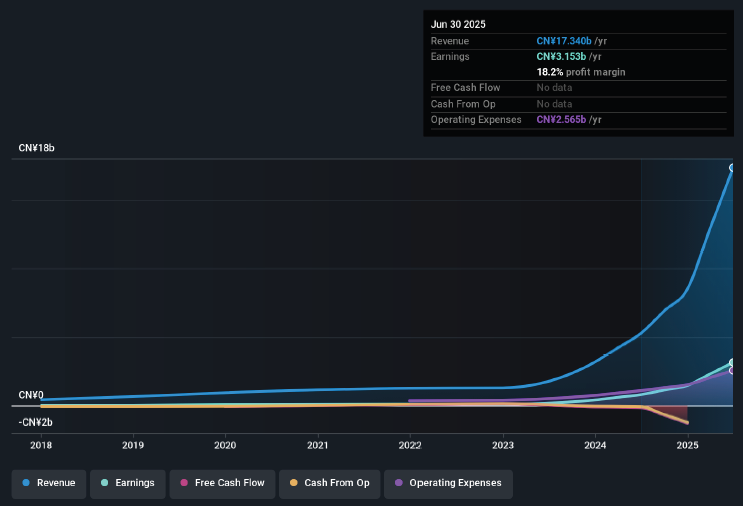Click the Jun 30 2025 tooltip date header
The image size is (743, 506).
click(x=457, y=24)
